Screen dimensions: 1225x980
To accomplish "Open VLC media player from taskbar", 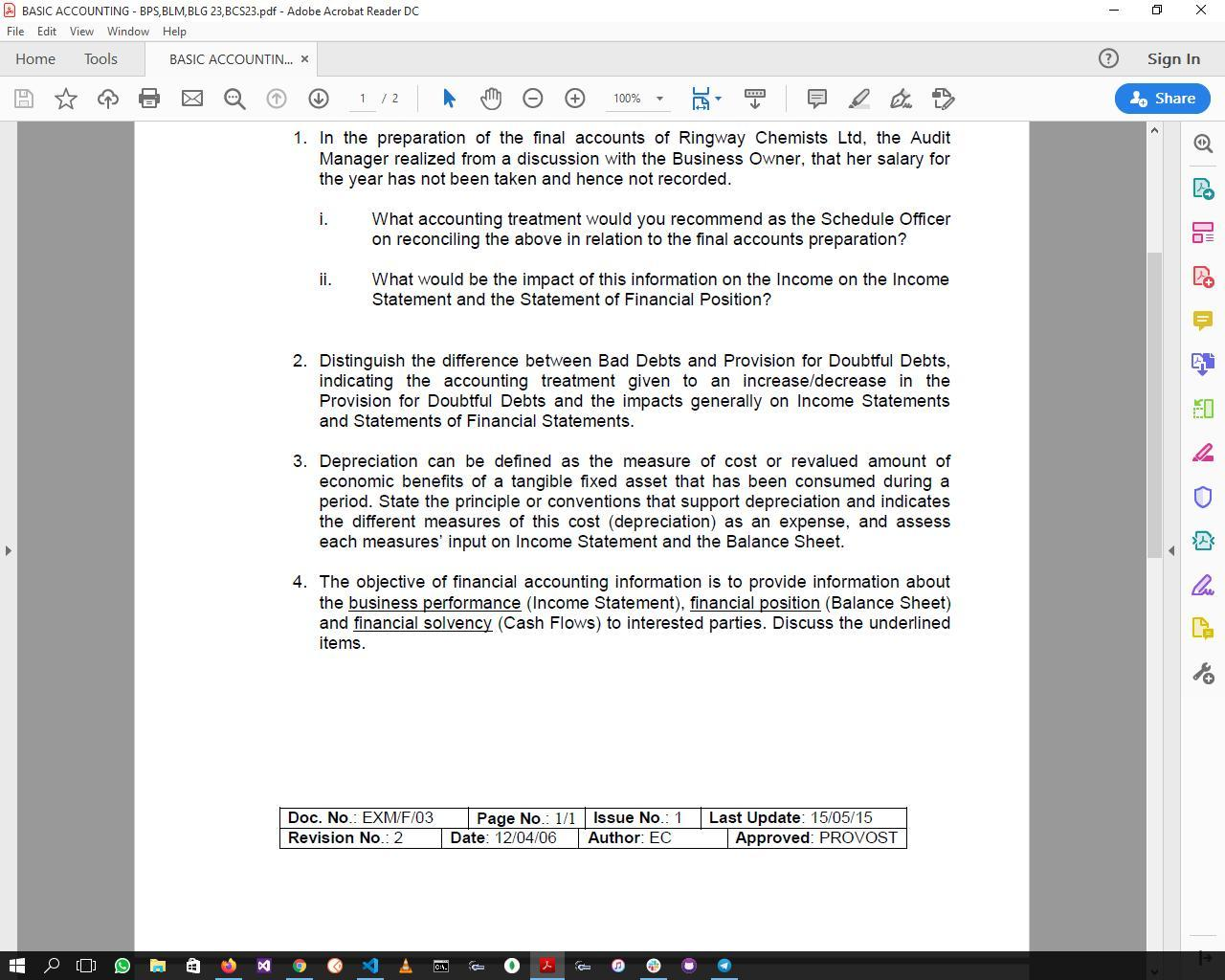I will (x=405, y=966).
